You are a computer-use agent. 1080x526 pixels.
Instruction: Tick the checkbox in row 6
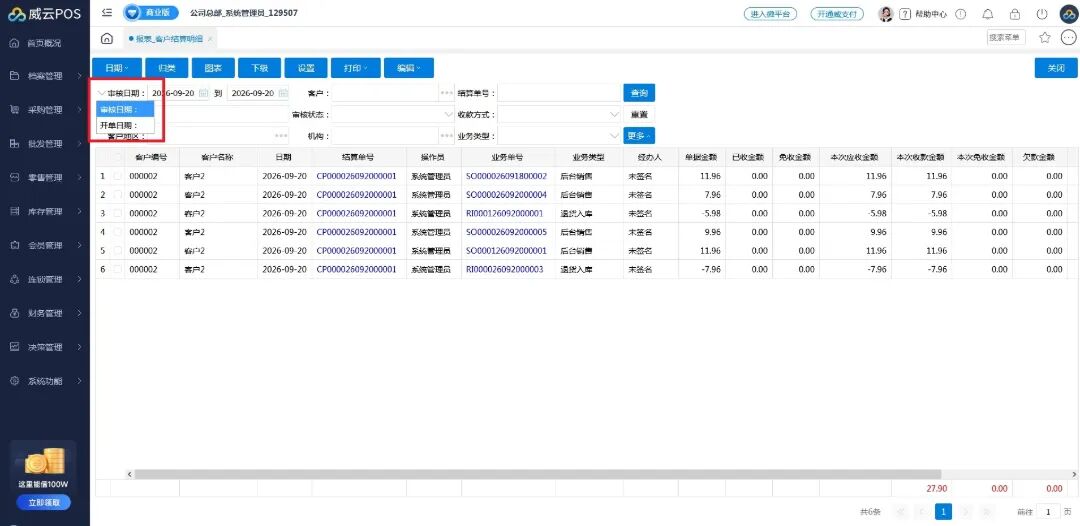point(118,269)
